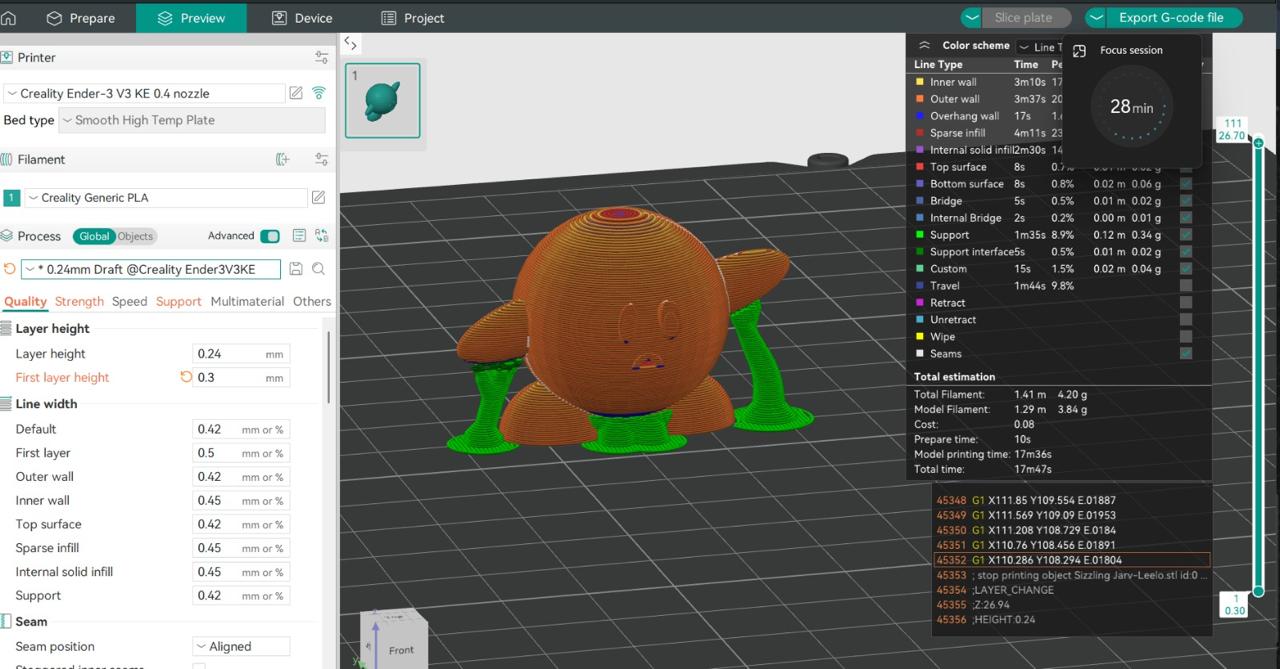Open the Slice plate arrow dropdown
This screenshot has width=1280, height=669.
(x=971, y=18)
